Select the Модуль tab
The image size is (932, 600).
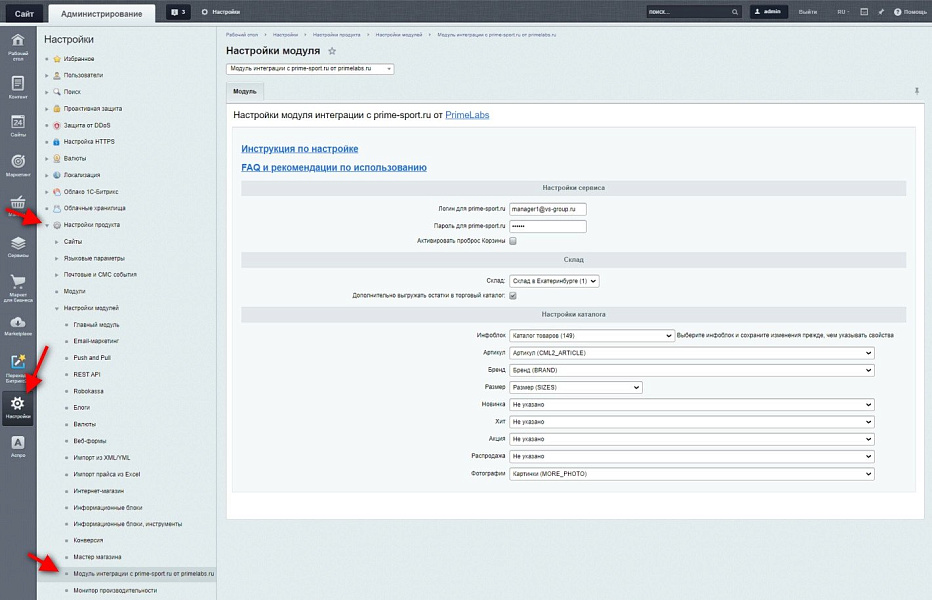coord(245,91)
